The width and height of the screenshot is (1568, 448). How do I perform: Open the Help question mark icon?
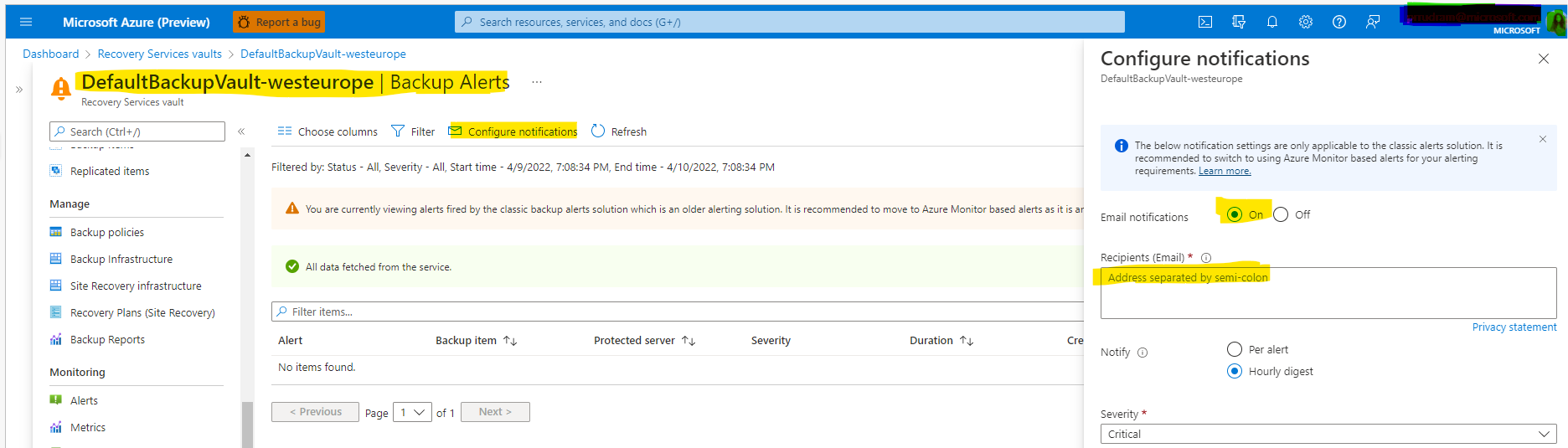coord(1339,22)
